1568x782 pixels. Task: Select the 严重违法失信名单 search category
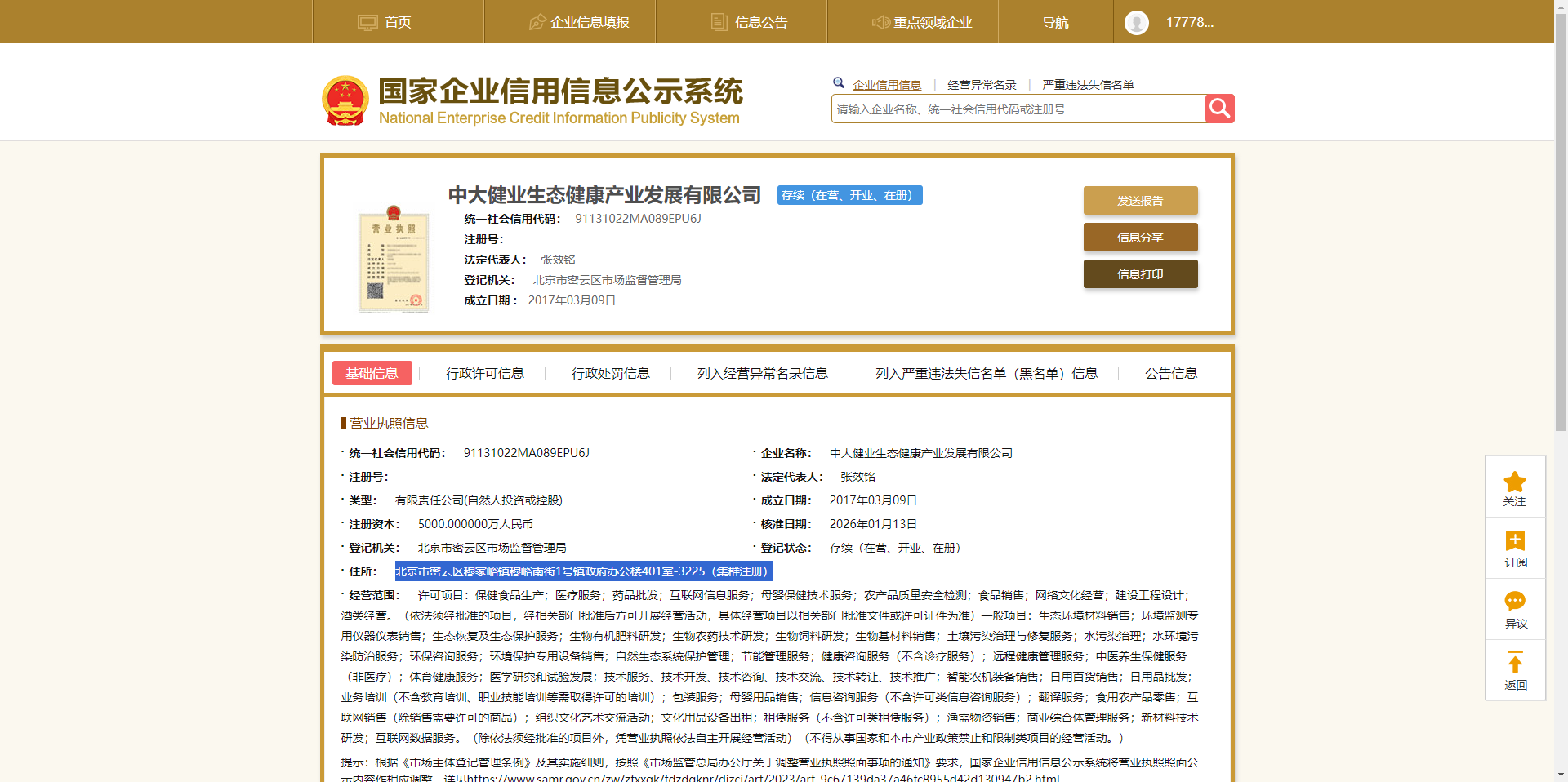1088,85
